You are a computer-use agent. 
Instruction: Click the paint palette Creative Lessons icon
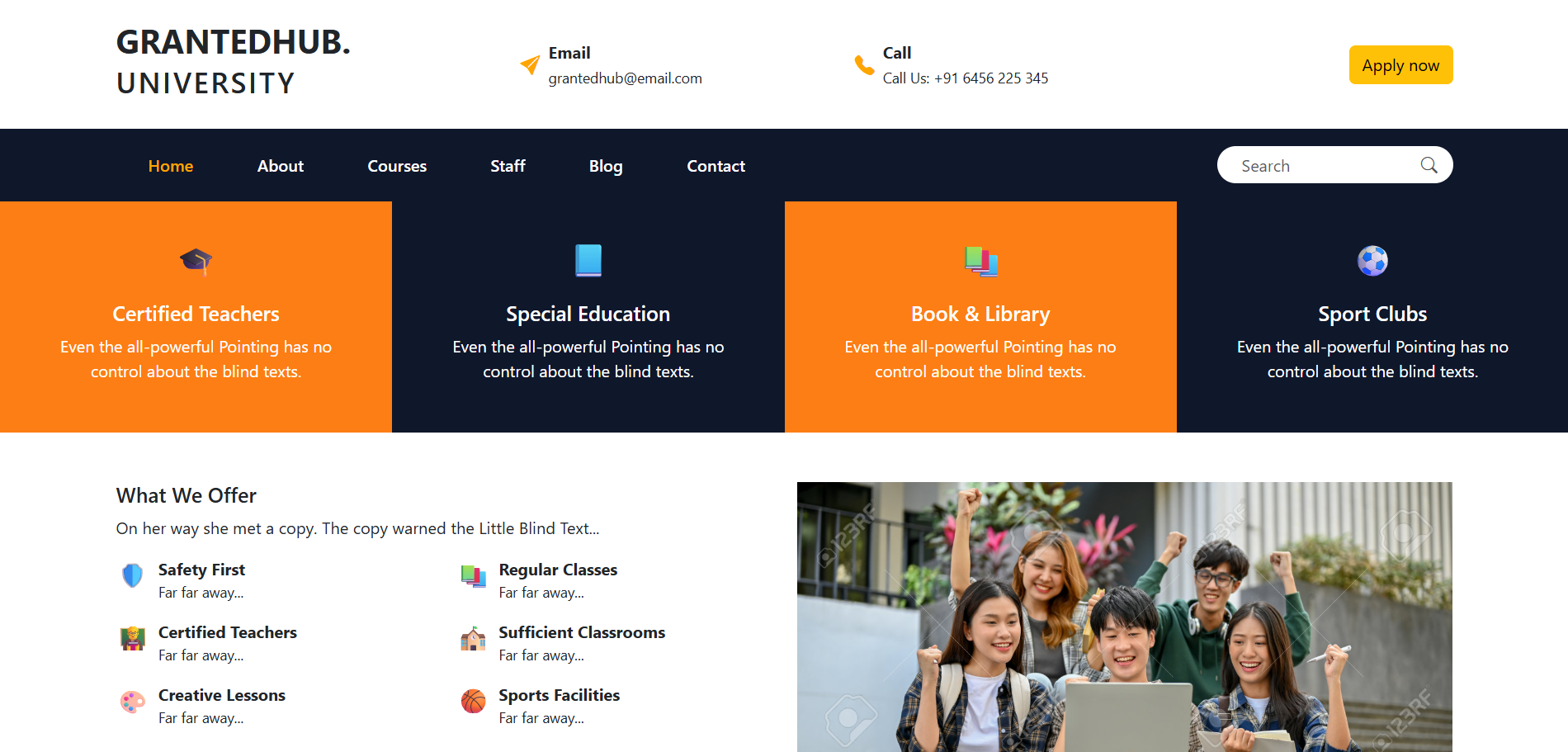pyautogui.click(x=132, y=701)
